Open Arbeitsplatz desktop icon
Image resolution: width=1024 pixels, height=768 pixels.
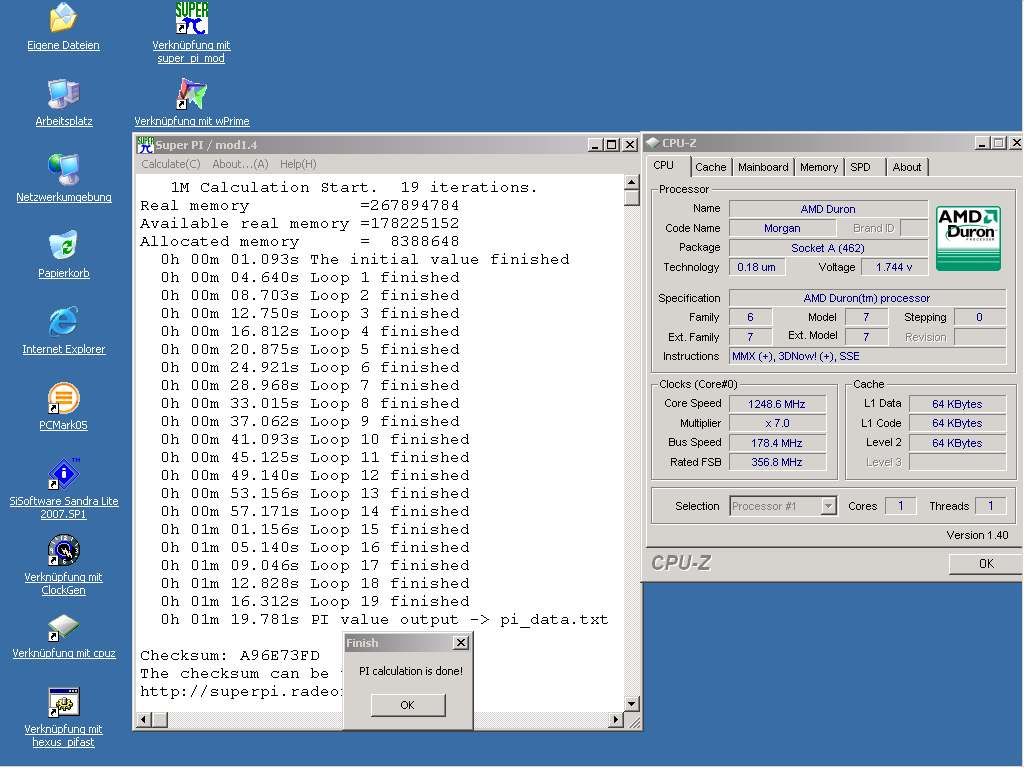(x=63, y=94)
